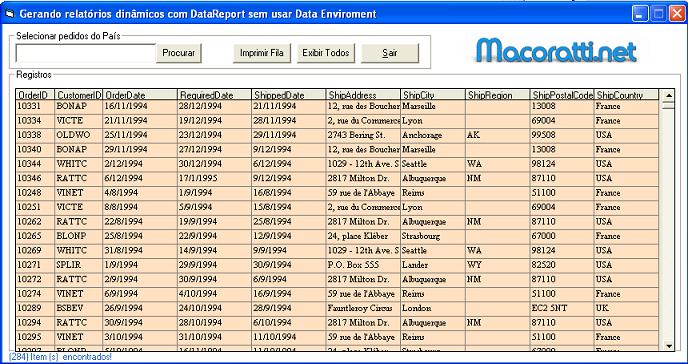Screen dimensions: 688x364
Task: Click the grid scrollbar down arrow
Action: tap(668, 346)
